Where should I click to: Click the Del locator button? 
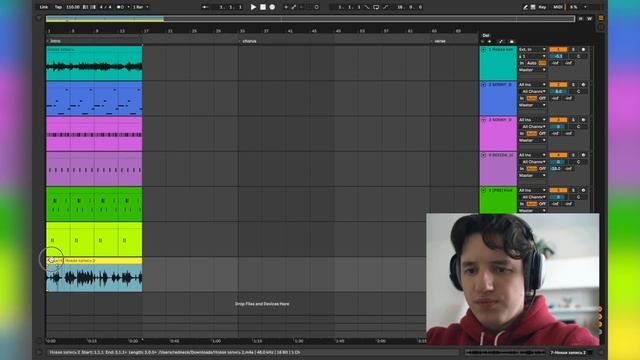click(x=486, y=36)
